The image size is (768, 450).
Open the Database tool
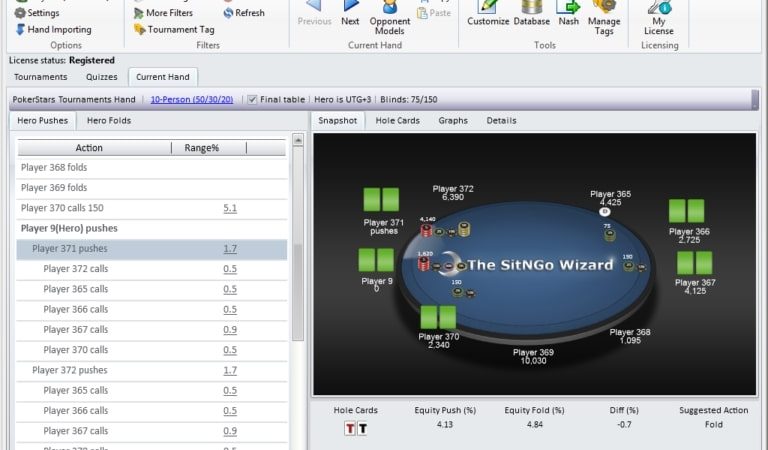pos(531,14)
